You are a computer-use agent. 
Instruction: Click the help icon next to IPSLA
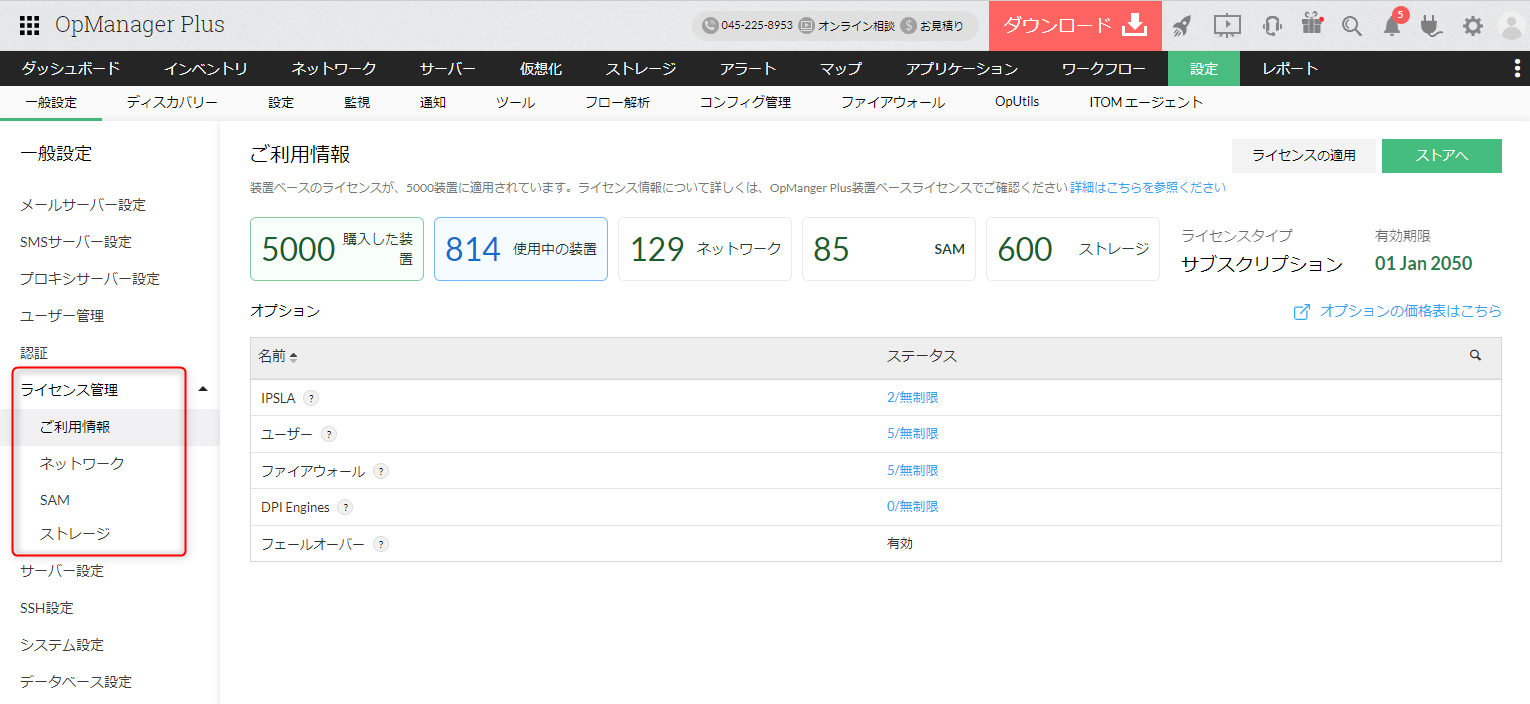click(311, 398)
